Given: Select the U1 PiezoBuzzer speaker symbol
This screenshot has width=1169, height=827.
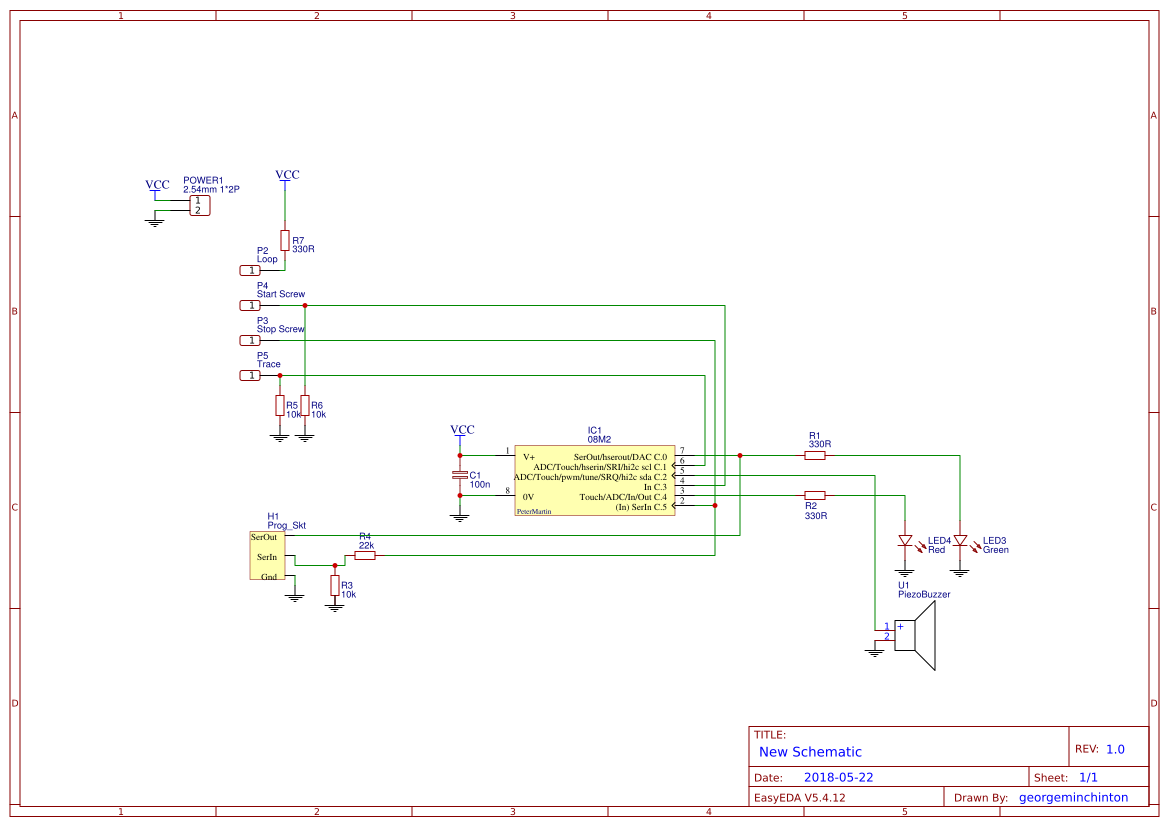Looking at the screenshot, I should (914, 636).
